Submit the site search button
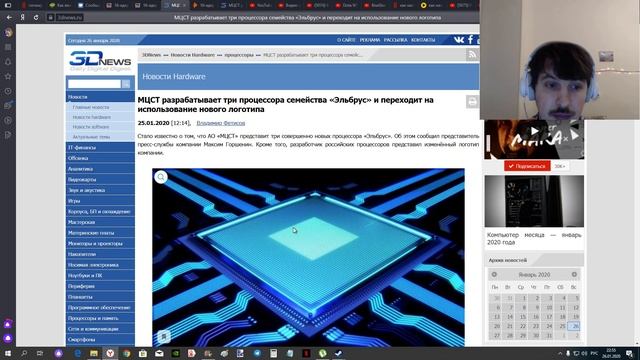 click(126, 84)
